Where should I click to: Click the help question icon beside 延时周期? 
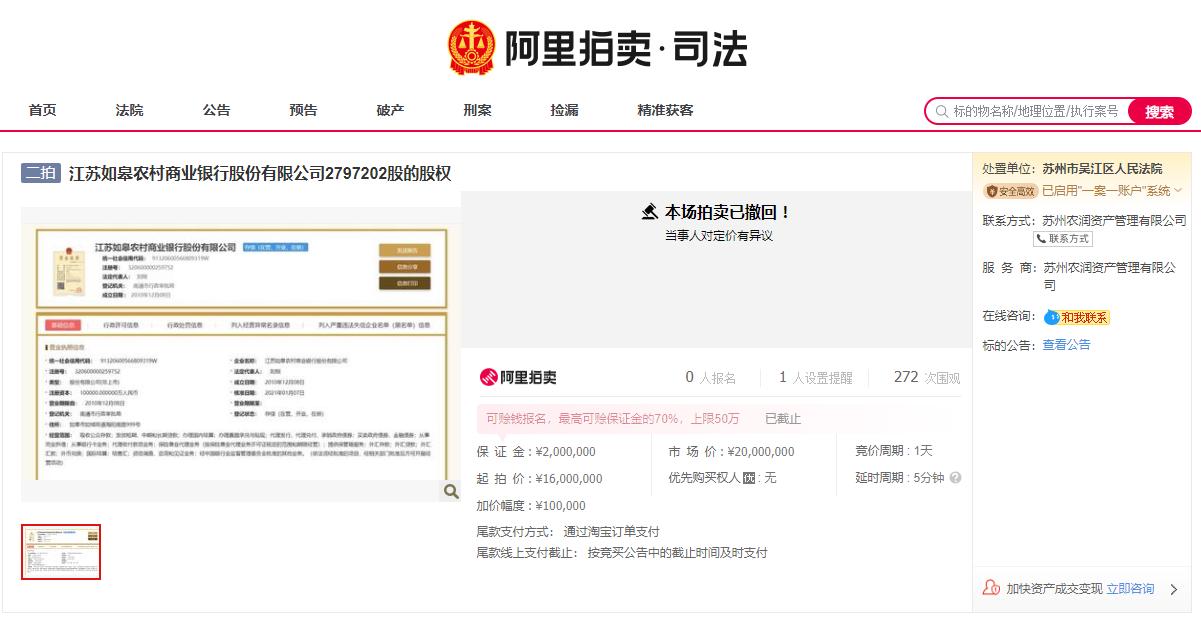tap(955, 478)
